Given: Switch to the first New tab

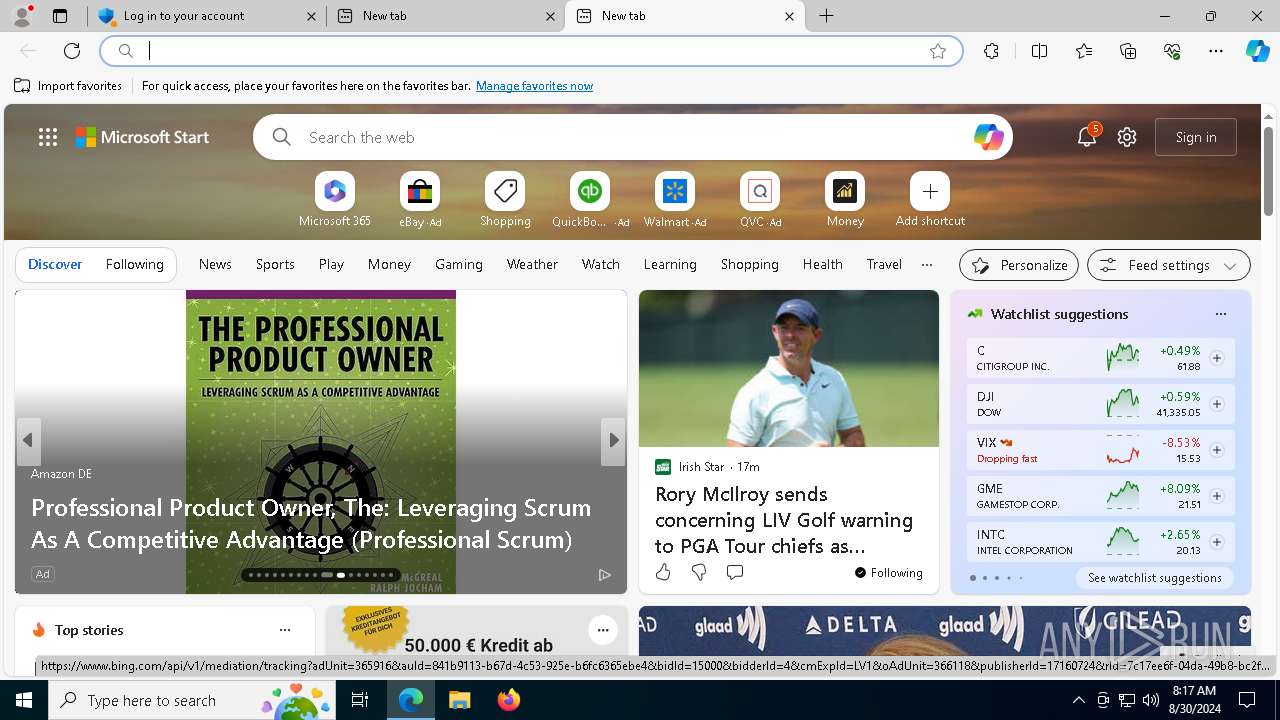Looking at the screenshot, I should click(446, 16).
